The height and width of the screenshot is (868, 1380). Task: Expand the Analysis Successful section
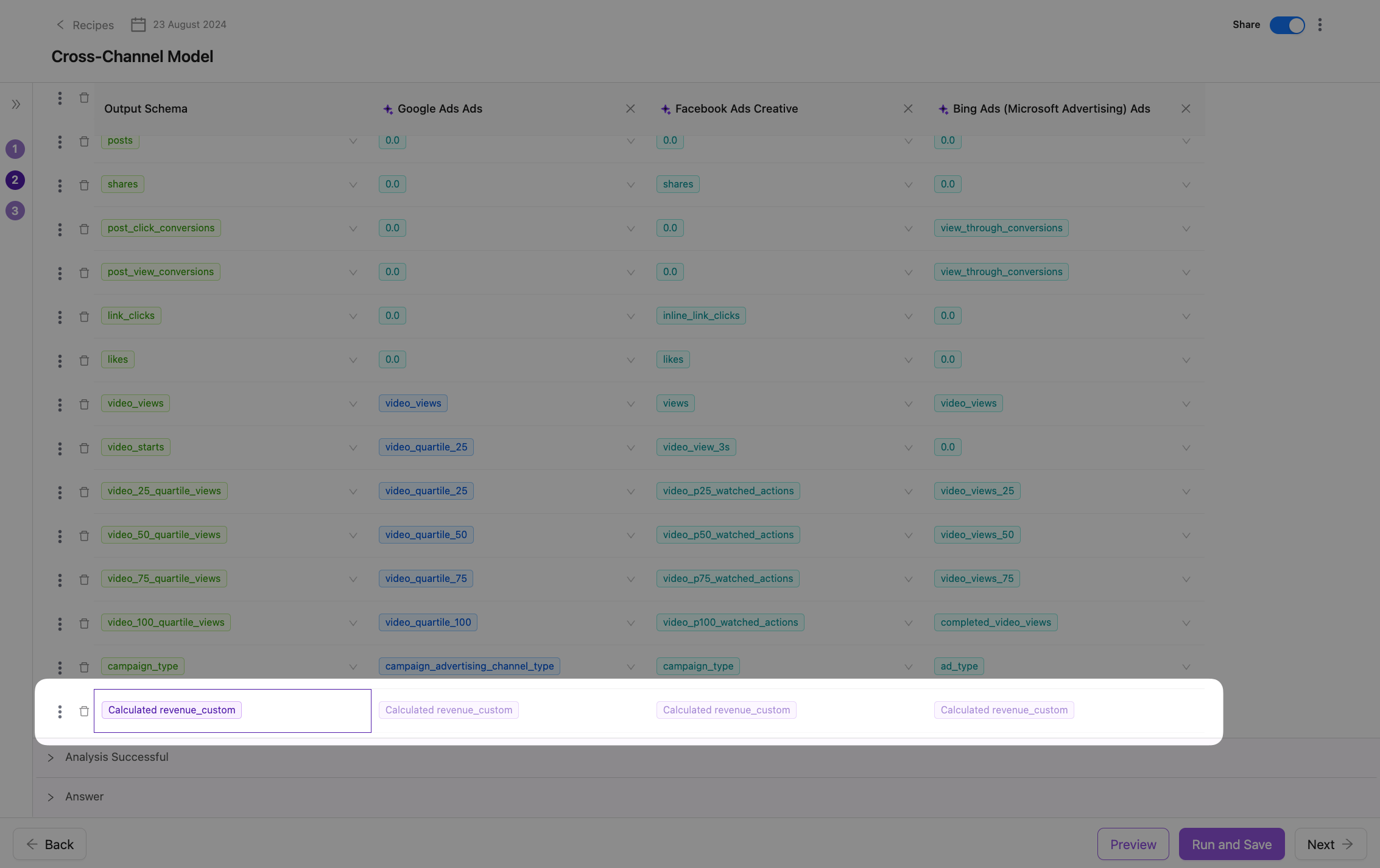[x=51, y=758]
